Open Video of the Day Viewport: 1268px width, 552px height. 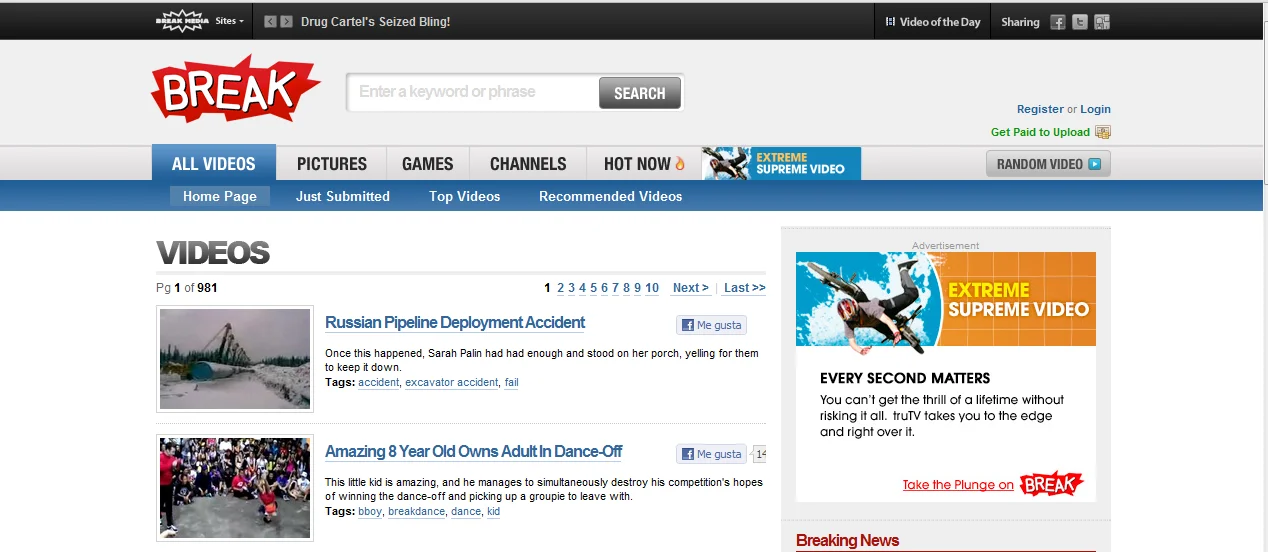click(x=933, y=22)
